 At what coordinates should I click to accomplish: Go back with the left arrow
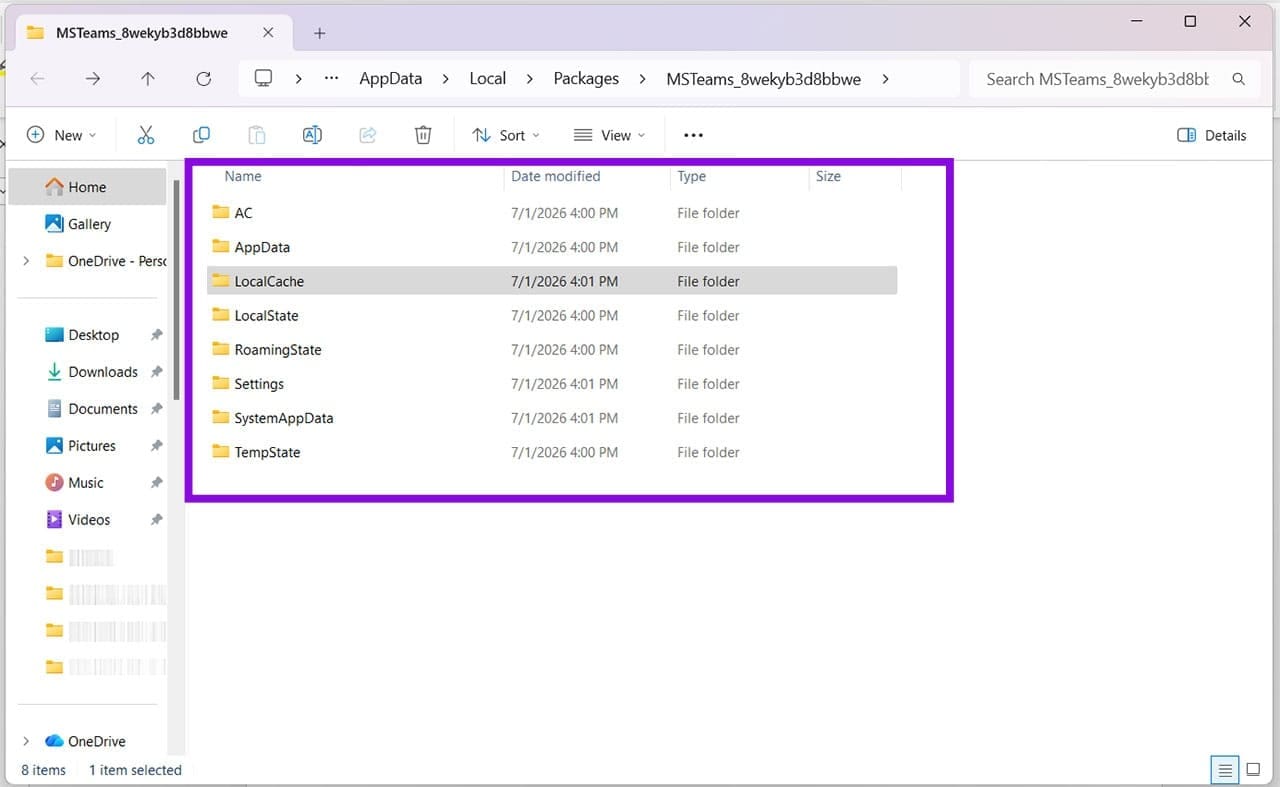[37, 79]
